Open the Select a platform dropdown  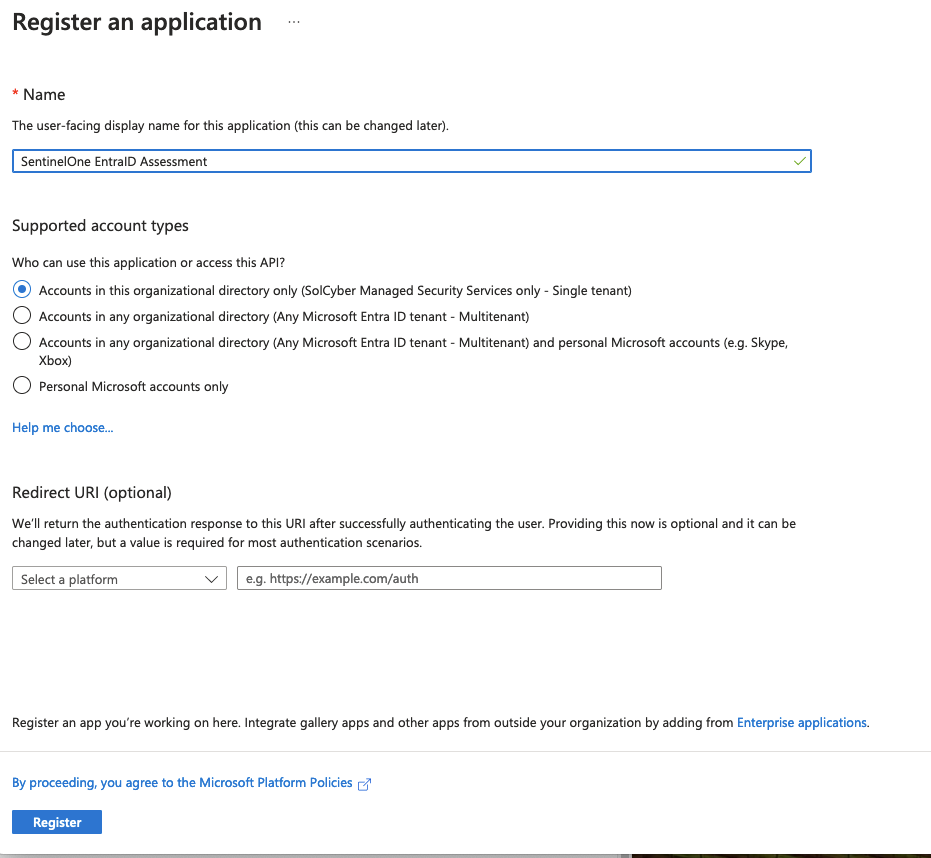pyautogui.click(x=119, y=579)
